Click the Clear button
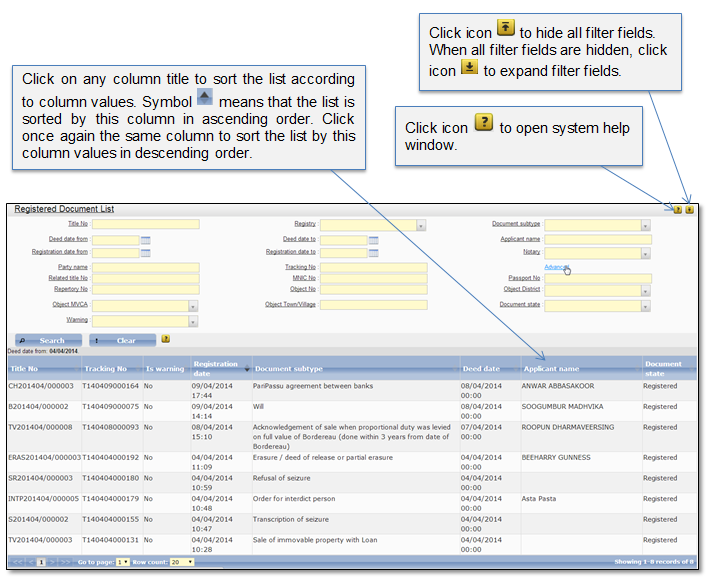 [x=121, y=340]
